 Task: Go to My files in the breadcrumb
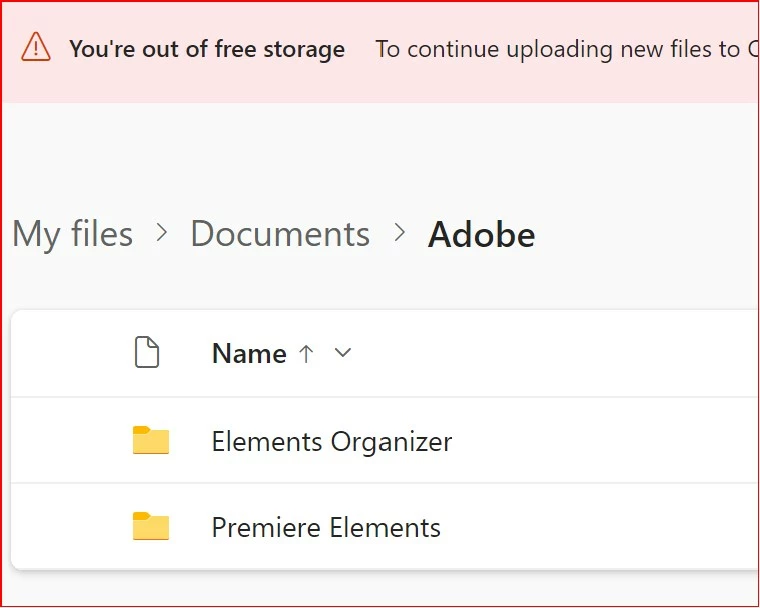[x=72, y=235]
